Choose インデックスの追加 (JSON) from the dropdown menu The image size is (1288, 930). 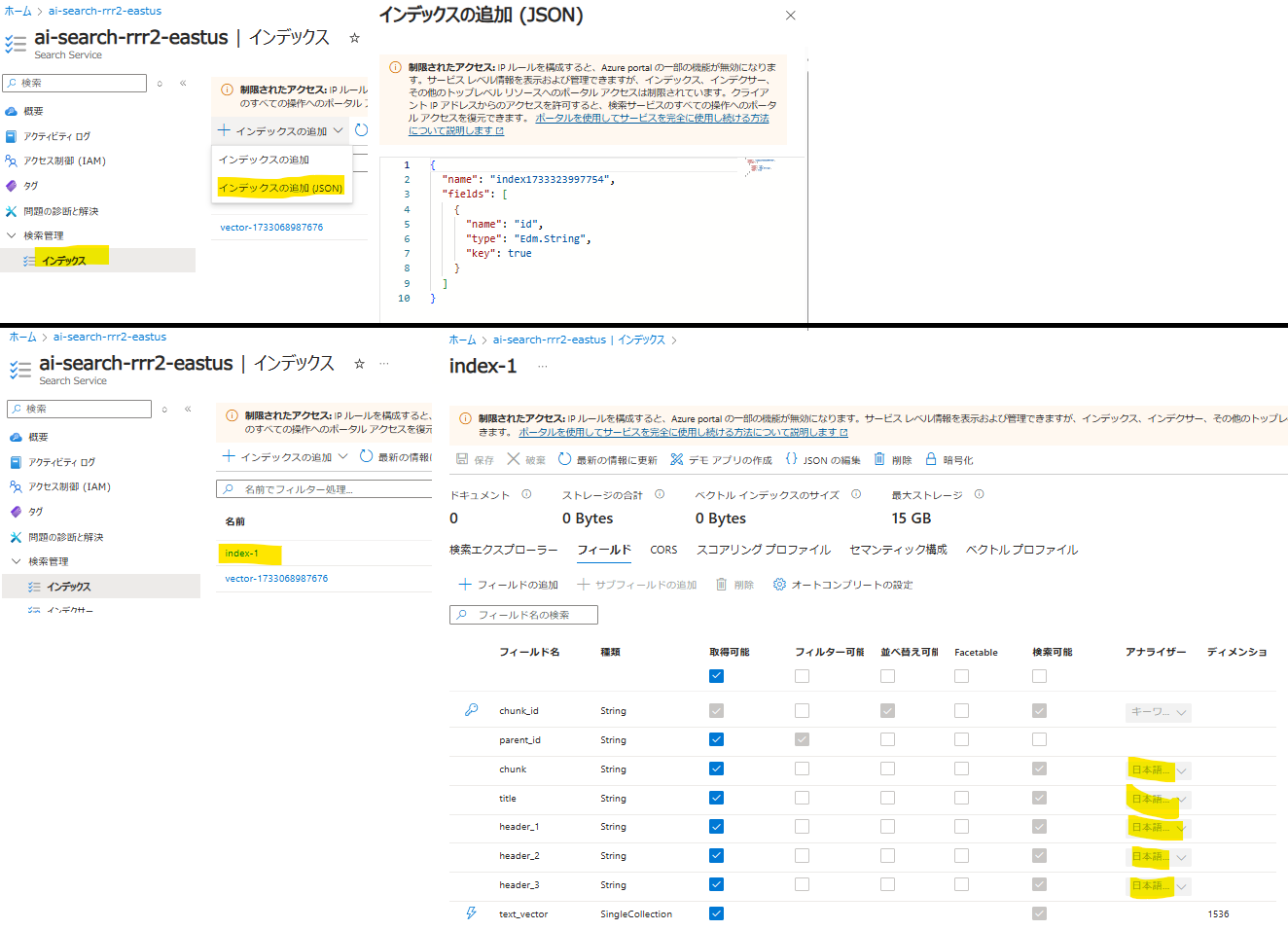tap(280, 188)
